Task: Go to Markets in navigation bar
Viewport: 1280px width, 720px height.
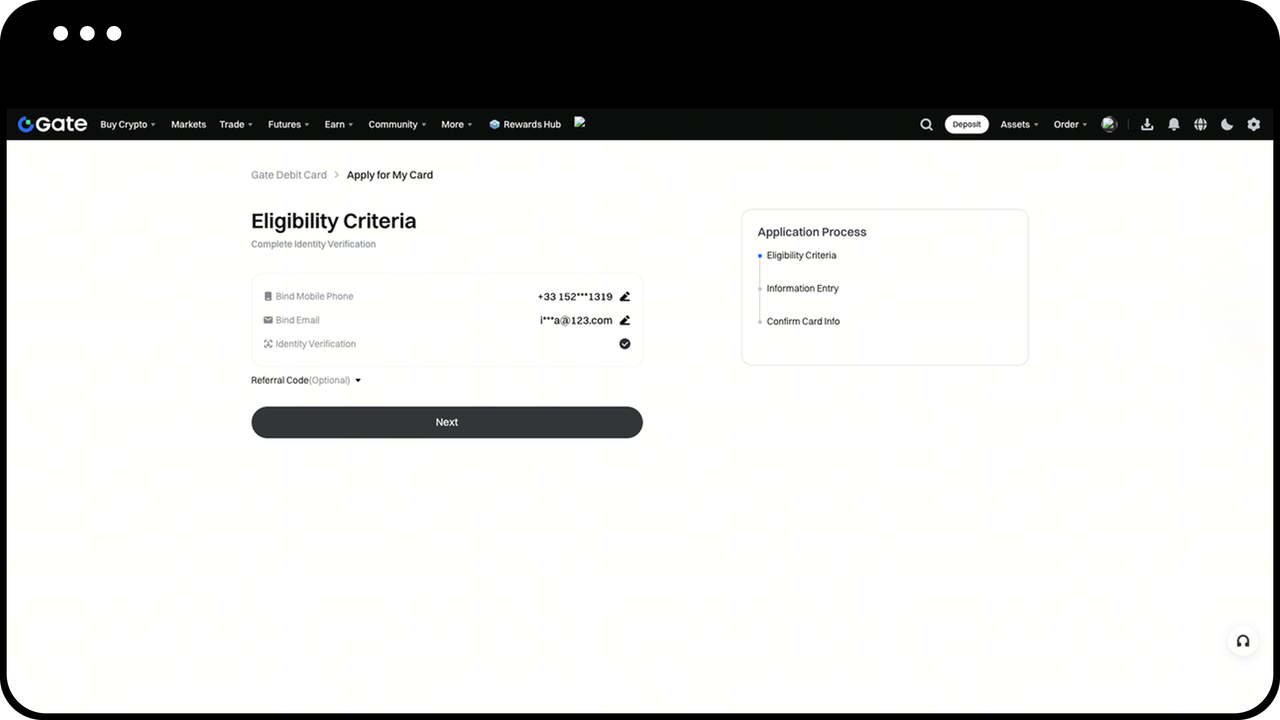Action: click(188, 125)
